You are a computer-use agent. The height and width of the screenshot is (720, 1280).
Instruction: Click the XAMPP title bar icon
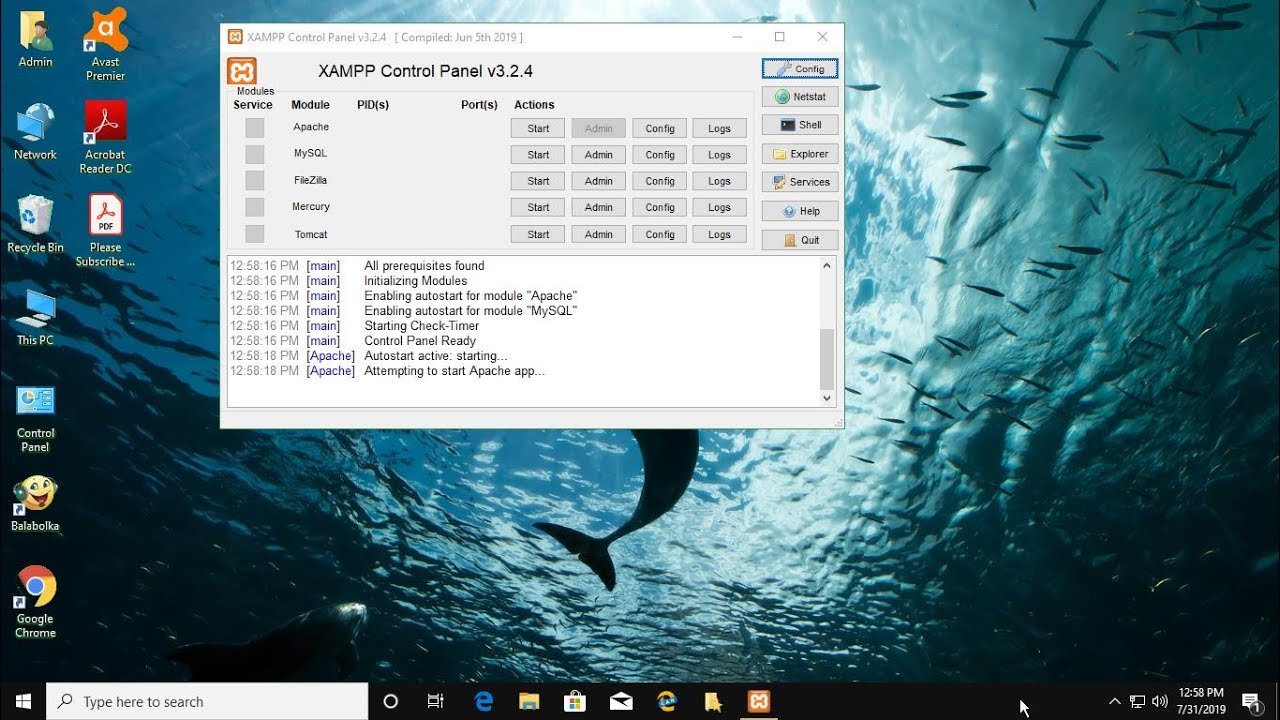point(235,37)
